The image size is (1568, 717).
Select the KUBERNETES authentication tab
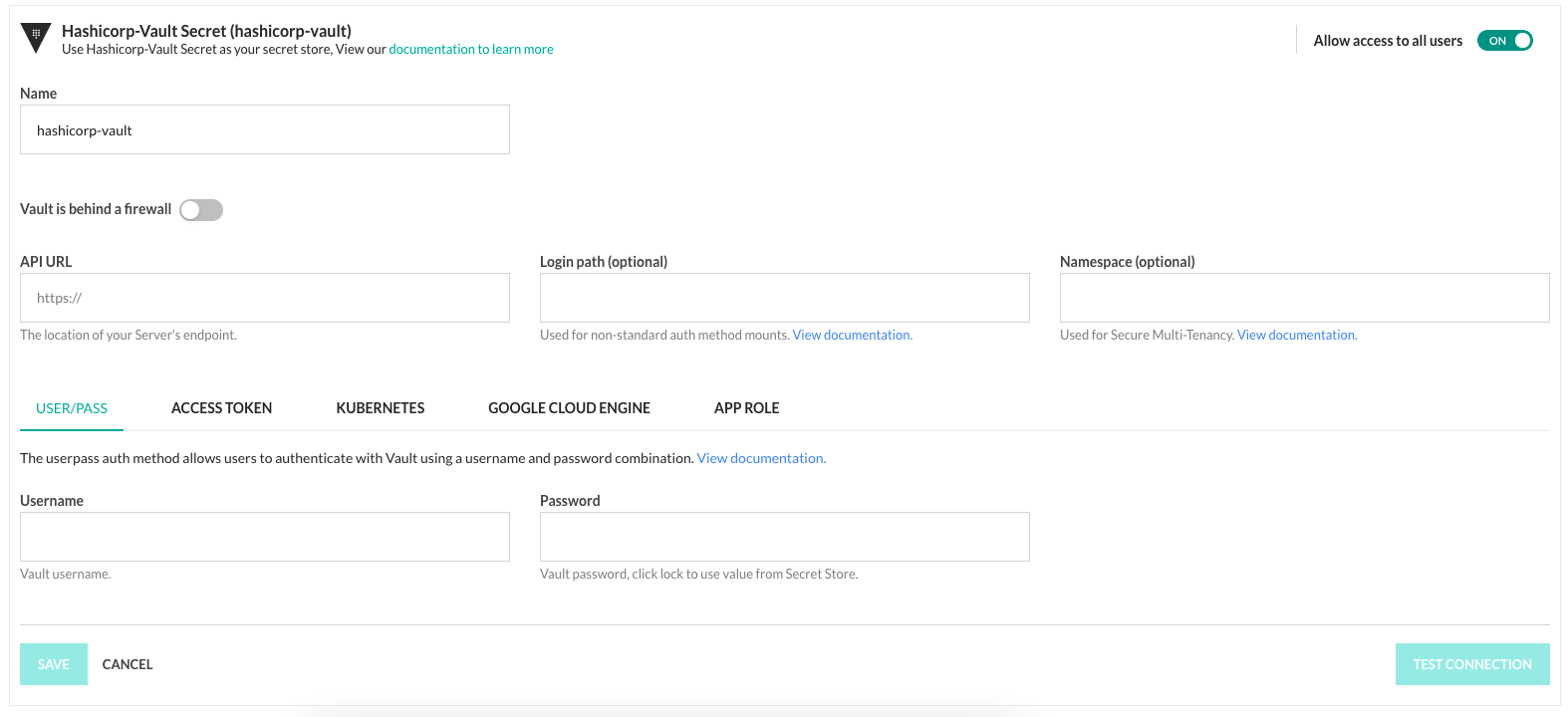point(380,408)
